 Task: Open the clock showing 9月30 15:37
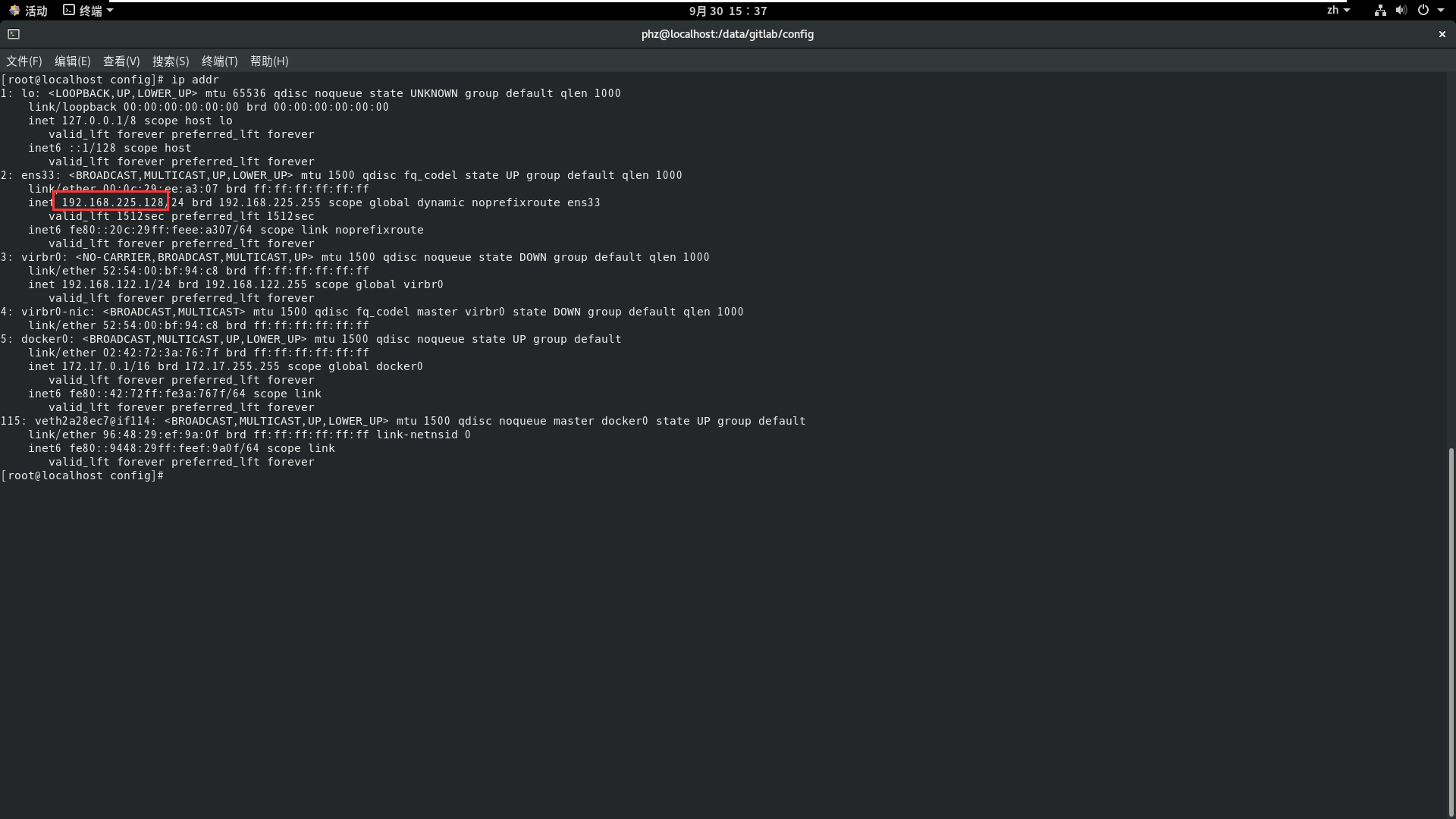[x=727, y=11]
